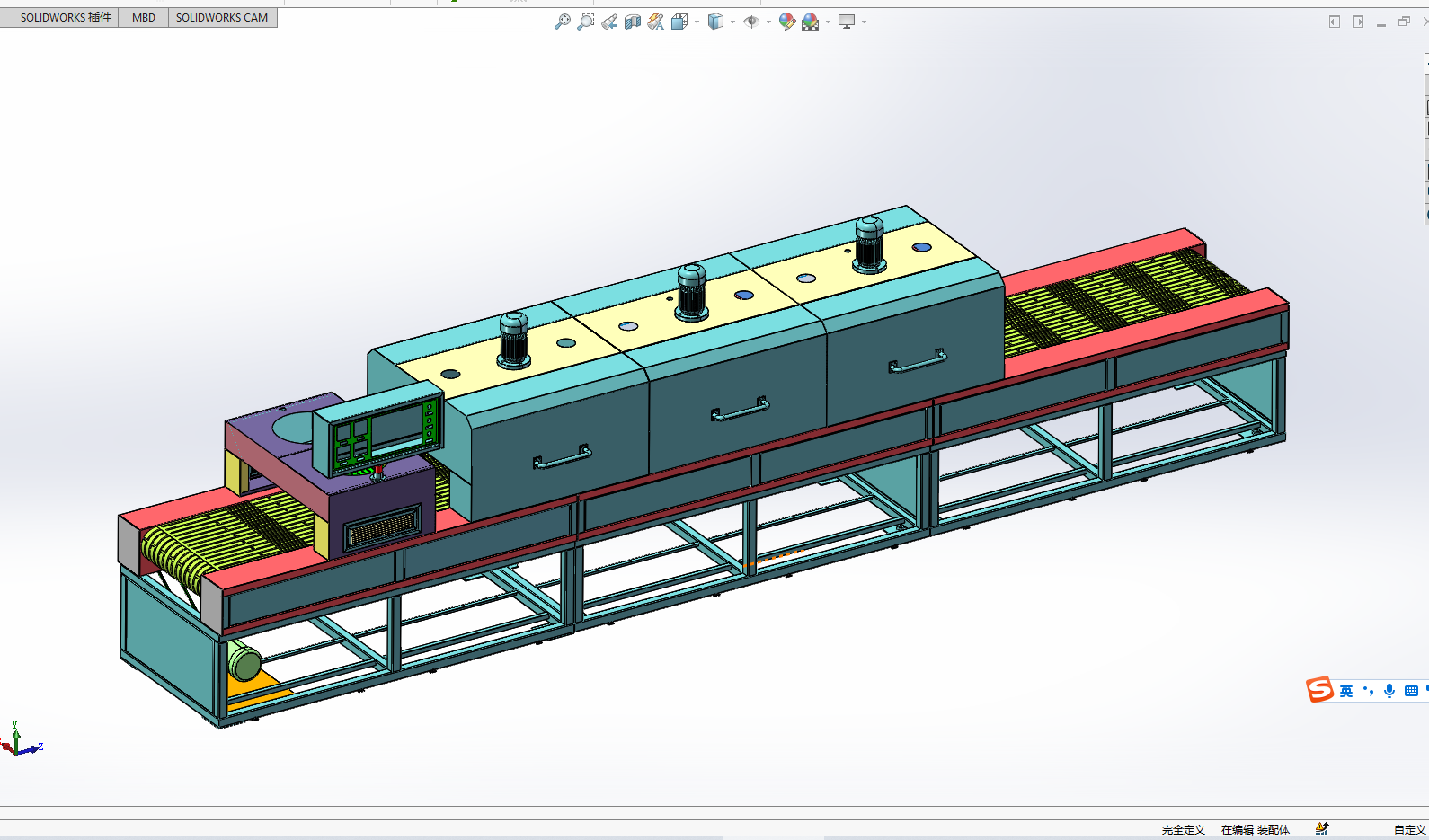Click the Apply Scene icon

coord(810,22)
